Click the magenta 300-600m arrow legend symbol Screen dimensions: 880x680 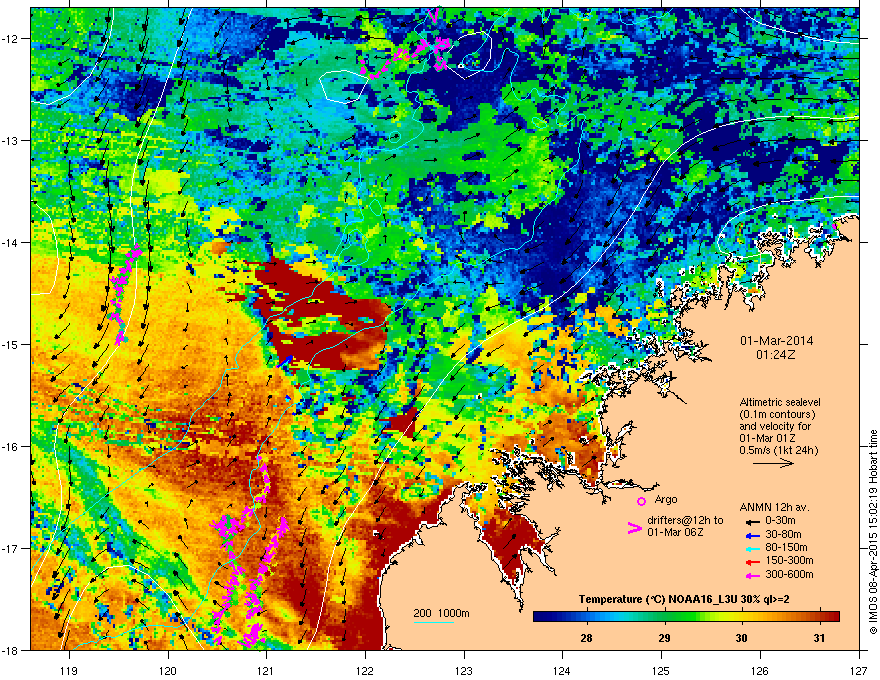click(x=753, y=575)
